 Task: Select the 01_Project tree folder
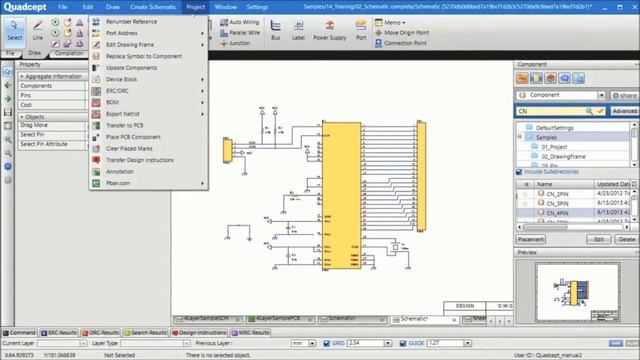[554, 147]
